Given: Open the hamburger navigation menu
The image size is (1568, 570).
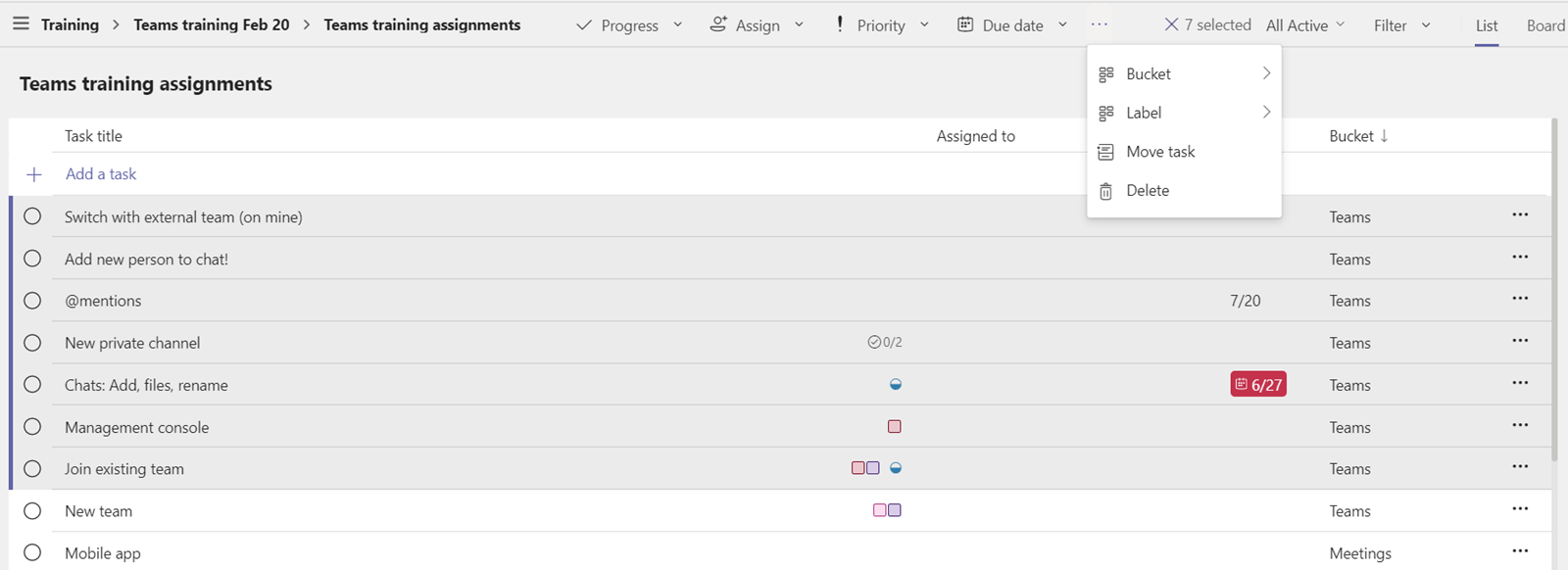Looking at the screenshot, I should pyautogui.click(x=21, y=24).
